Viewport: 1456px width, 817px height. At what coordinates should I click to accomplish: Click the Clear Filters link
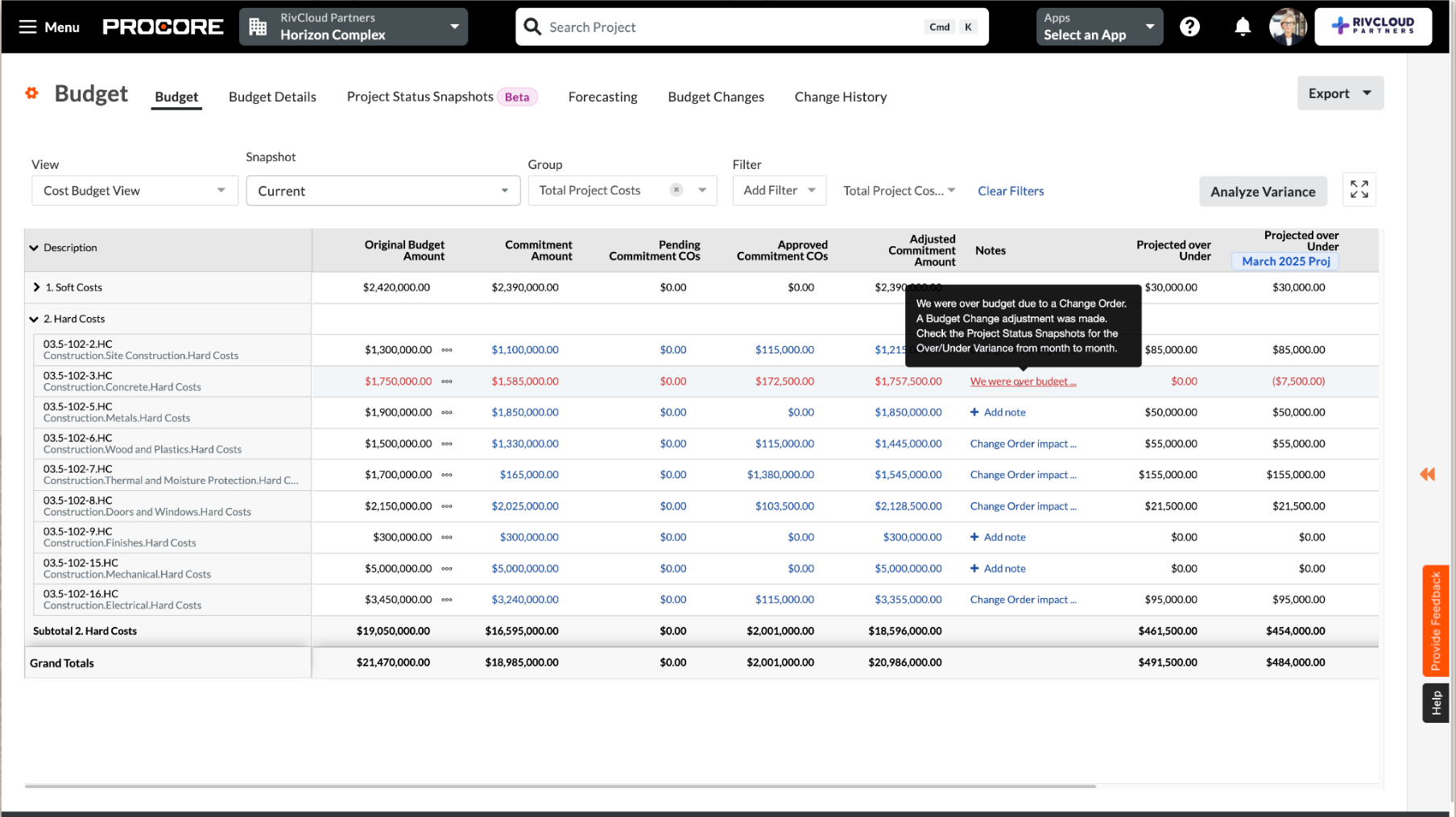tap(1011, 191)
